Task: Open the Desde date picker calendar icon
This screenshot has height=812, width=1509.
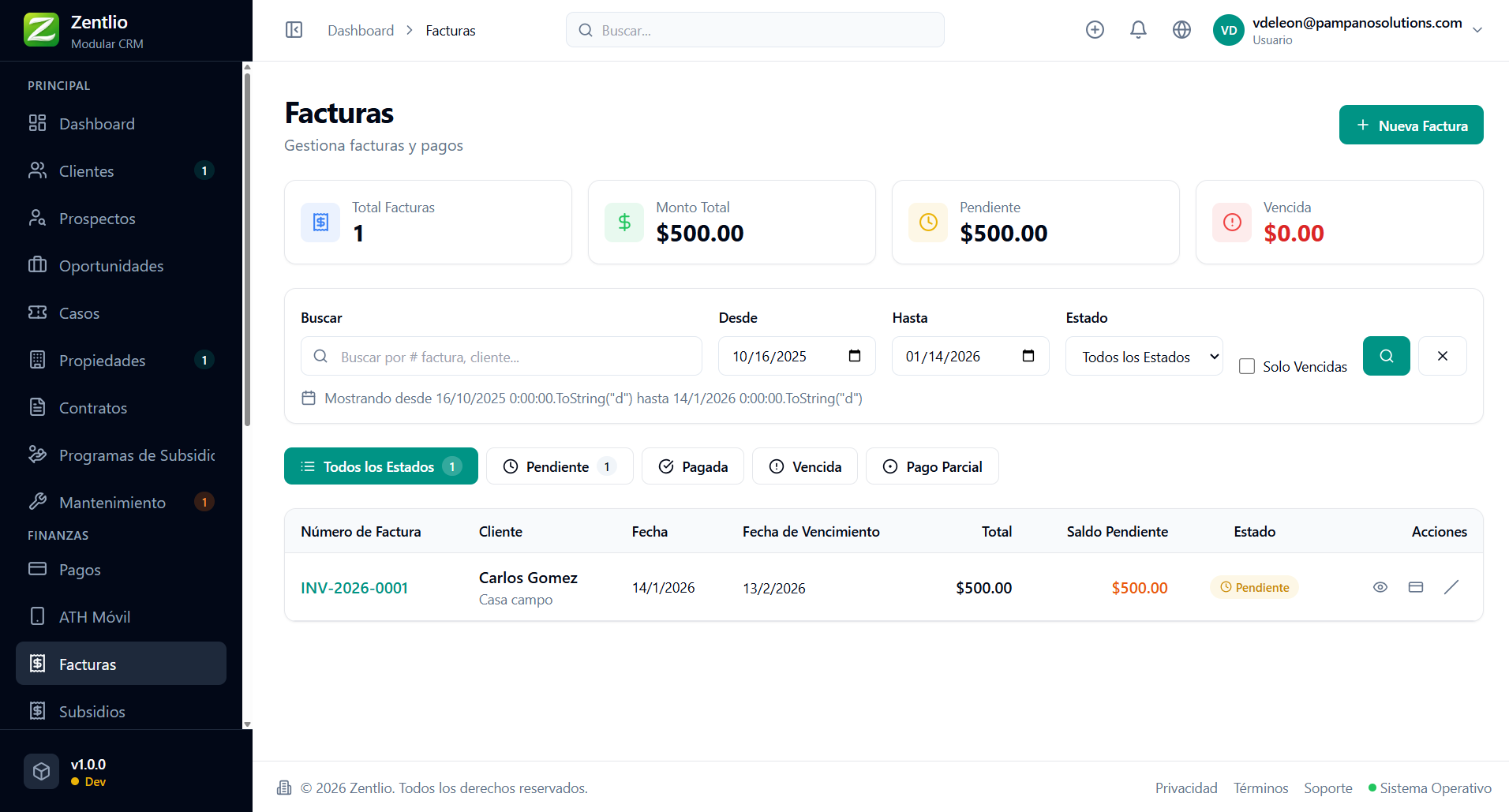Action: pos(855,356)
